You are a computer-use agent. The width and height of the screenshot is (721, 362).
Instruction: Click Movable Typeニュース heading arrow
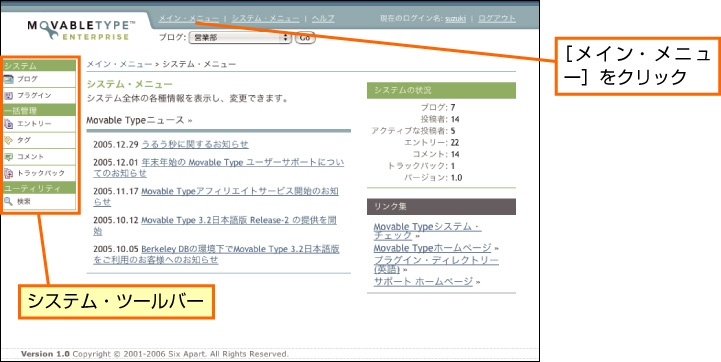point(190,121)
